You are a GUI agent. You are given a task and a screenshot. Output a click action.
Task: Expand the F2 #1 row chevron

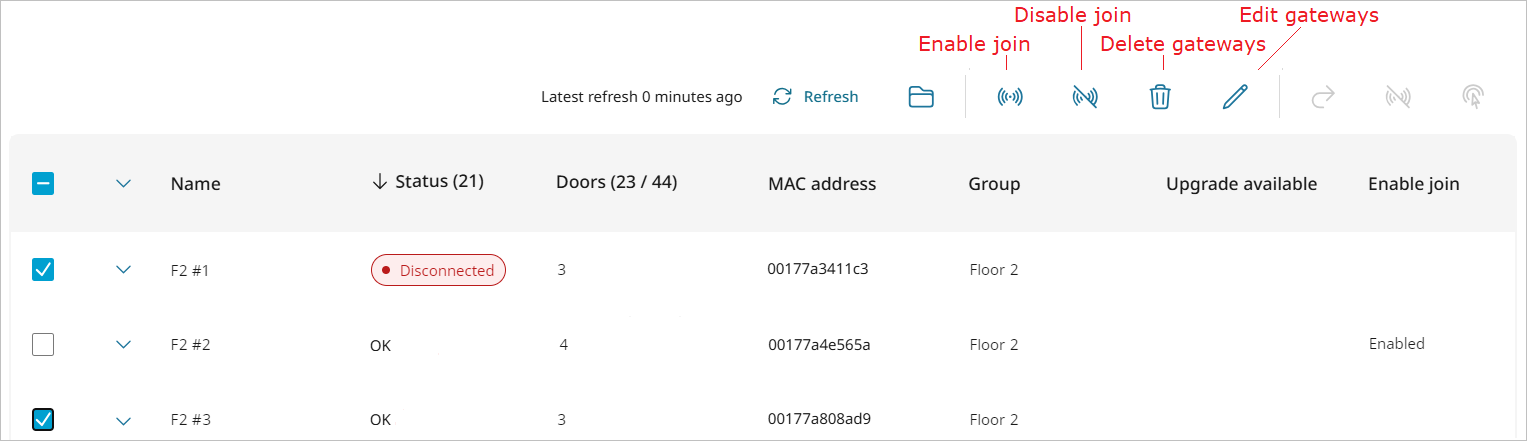pyautogui.click(x=124, y=270)
